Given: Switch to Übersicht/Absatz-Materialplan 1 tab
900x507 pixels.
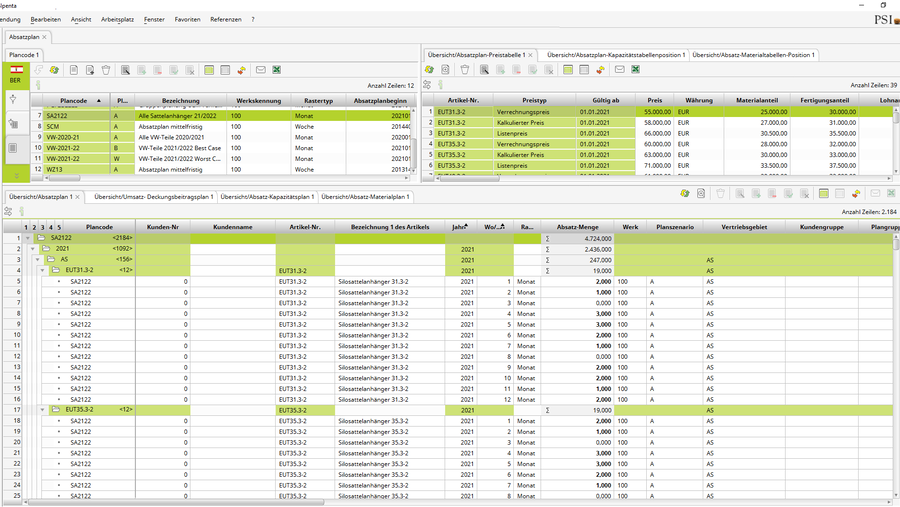Looking at the screenshot, I should click(x=365, y=196).
